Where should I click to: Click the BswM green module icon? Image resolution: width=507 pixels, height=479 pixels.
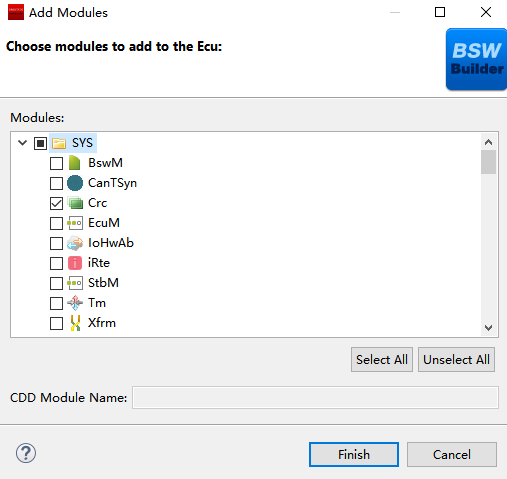[75, 163]
